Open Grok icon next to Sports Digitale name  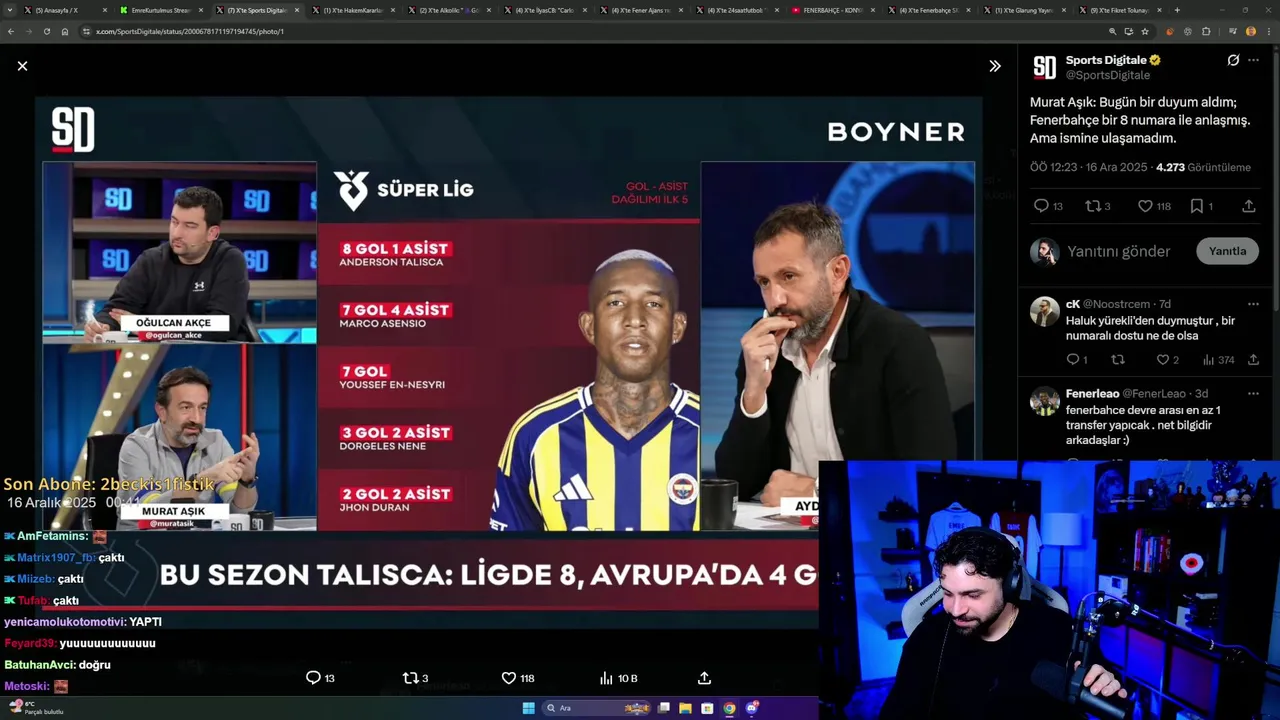point(1233,60)
